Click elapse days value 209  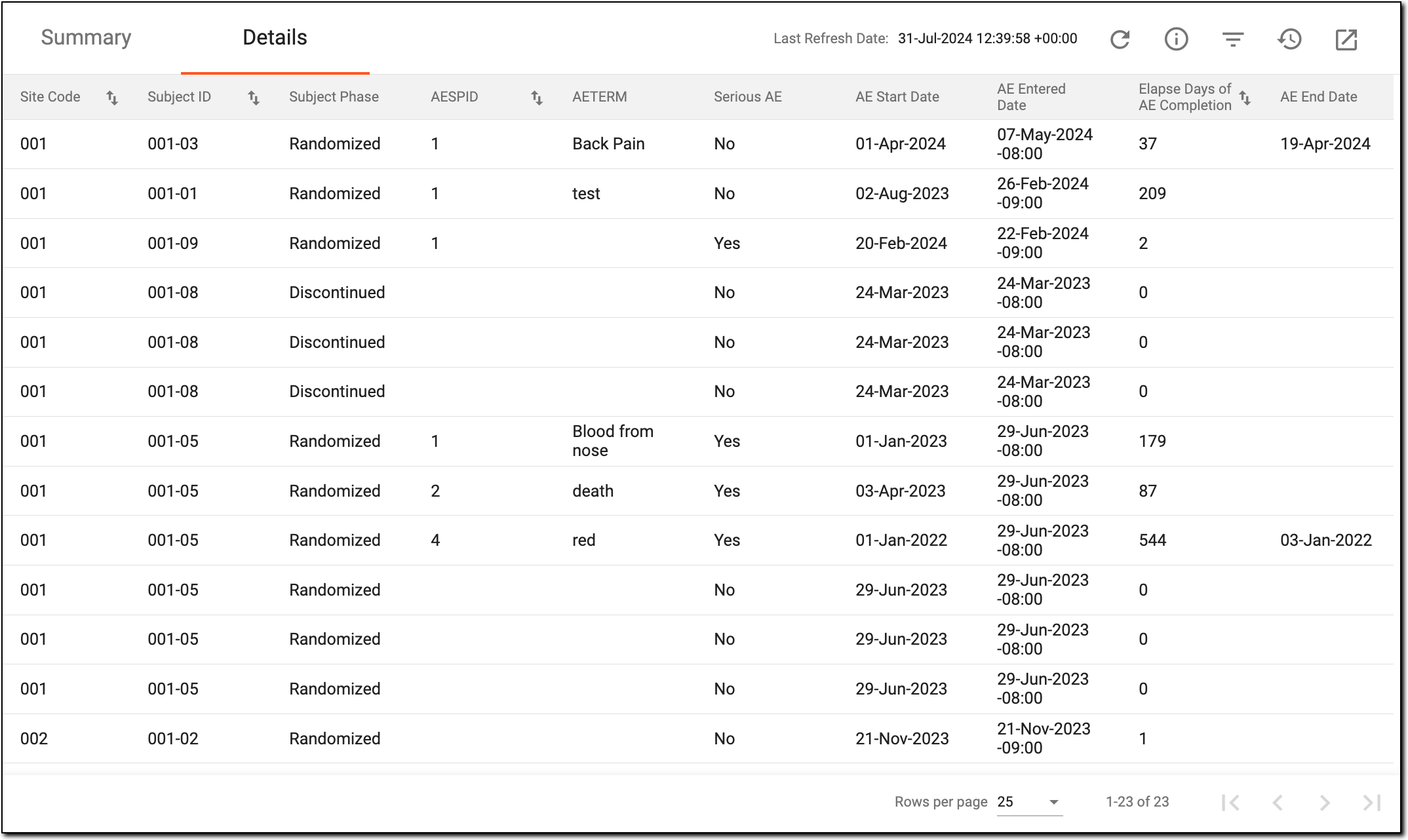[1152, 194]
